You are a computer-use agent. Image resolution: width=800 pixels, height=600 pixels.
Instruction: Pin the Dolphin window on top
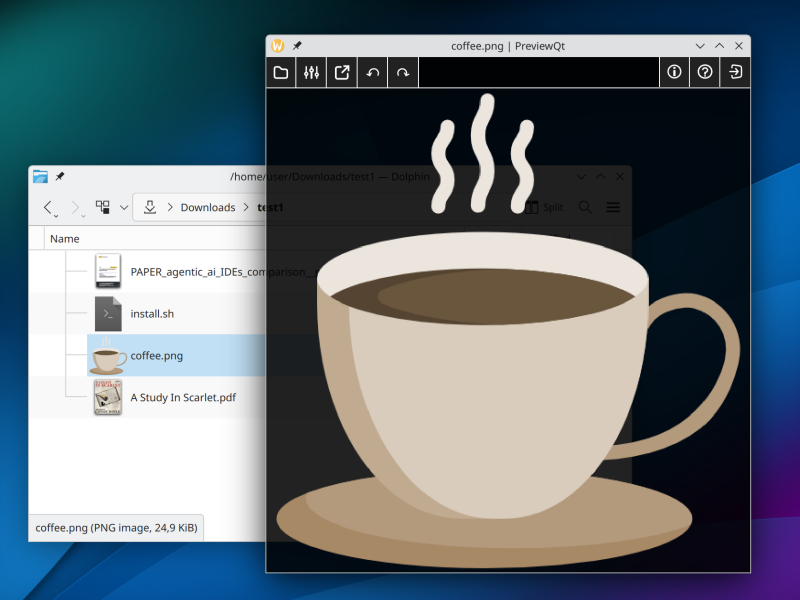[x=58, y=176]
